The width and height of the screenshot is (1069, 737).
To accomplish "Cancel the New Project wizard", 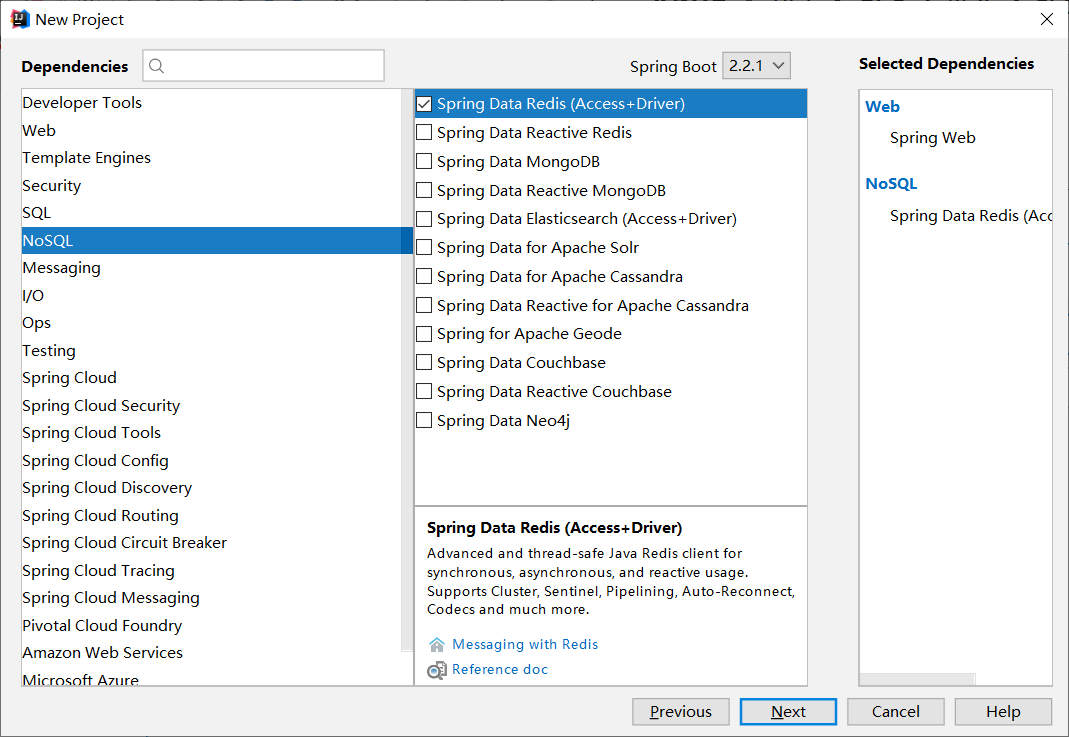I will [896, 712].
